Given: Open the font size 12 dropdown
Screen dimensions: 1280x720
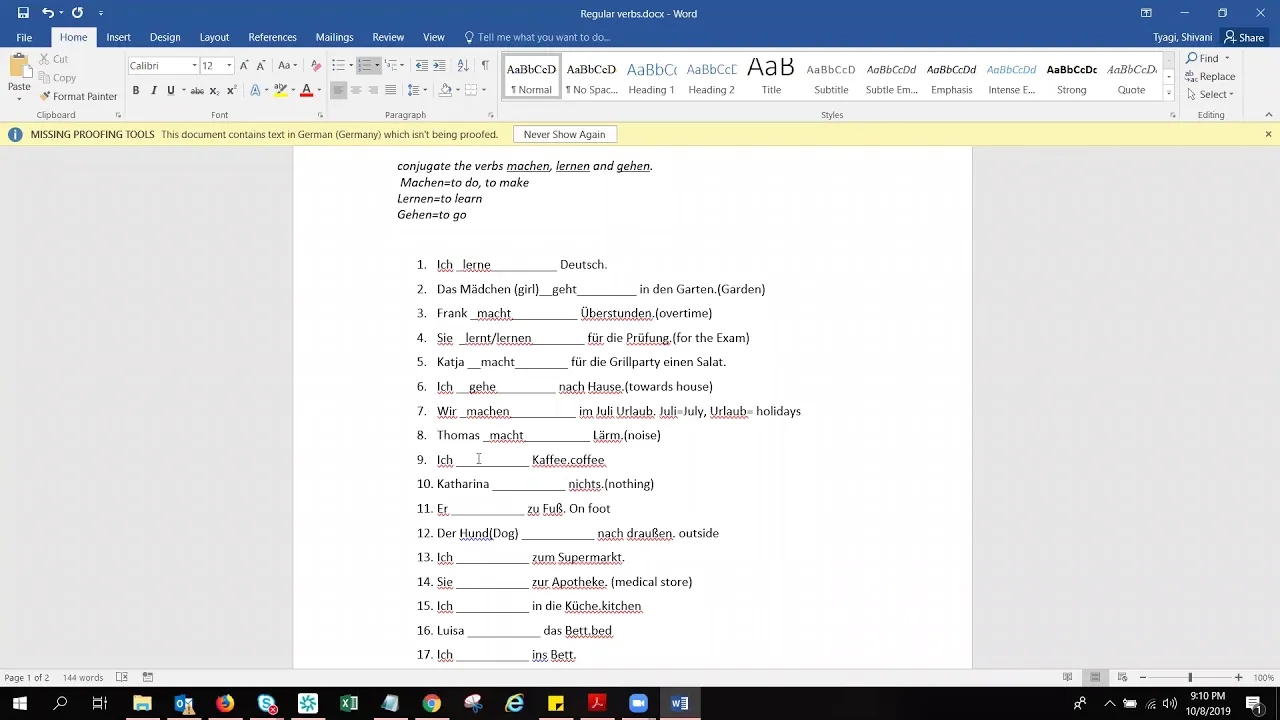Looking at the screenshot, I should (229, 66).
